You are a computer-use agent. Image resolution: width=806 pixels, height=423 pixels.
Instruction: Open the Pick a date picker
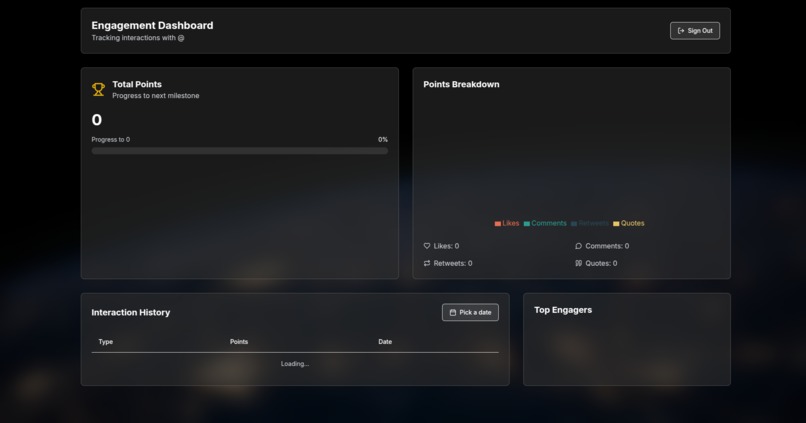pos(470,312)
